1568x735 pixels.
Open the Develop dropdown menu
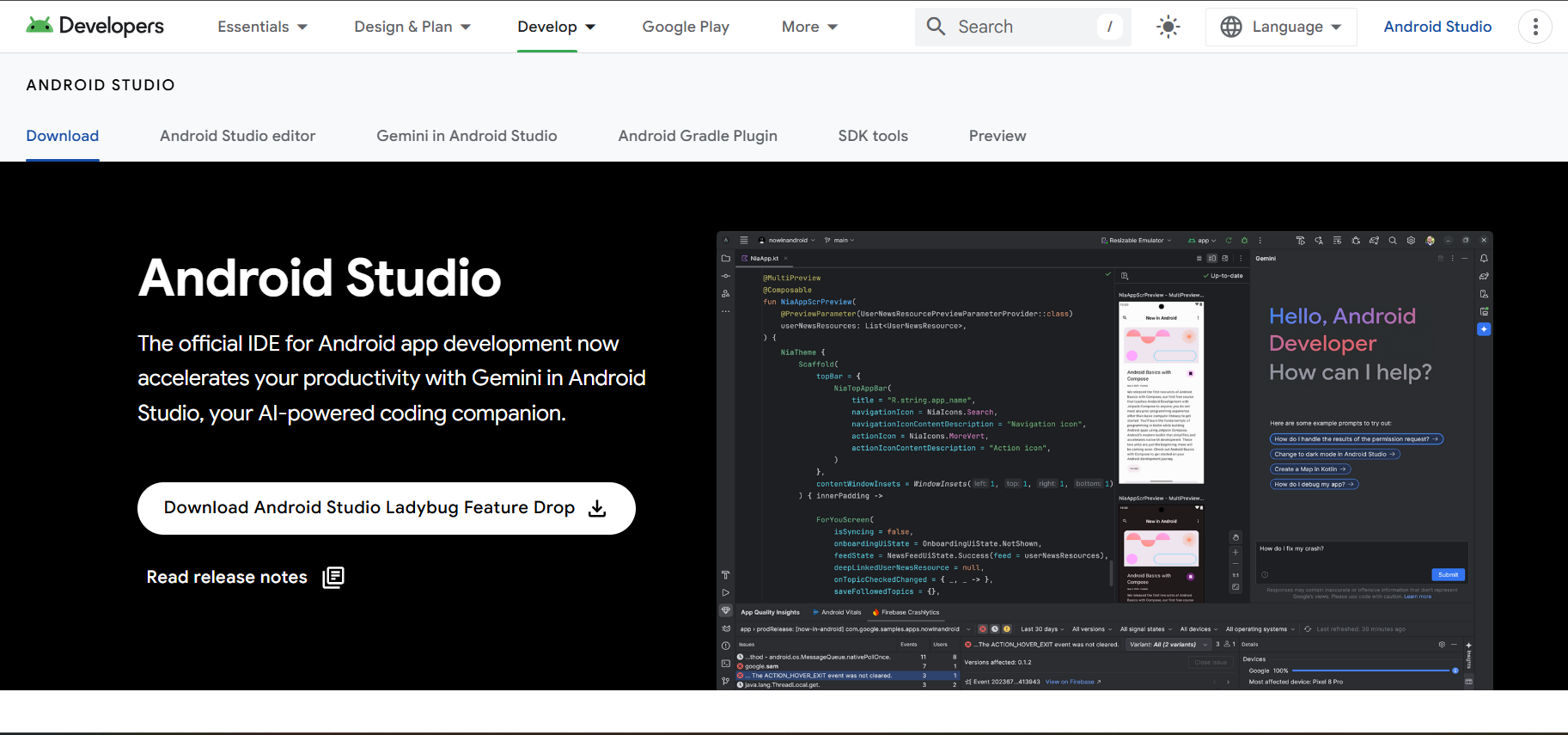(x=556, y=27)
